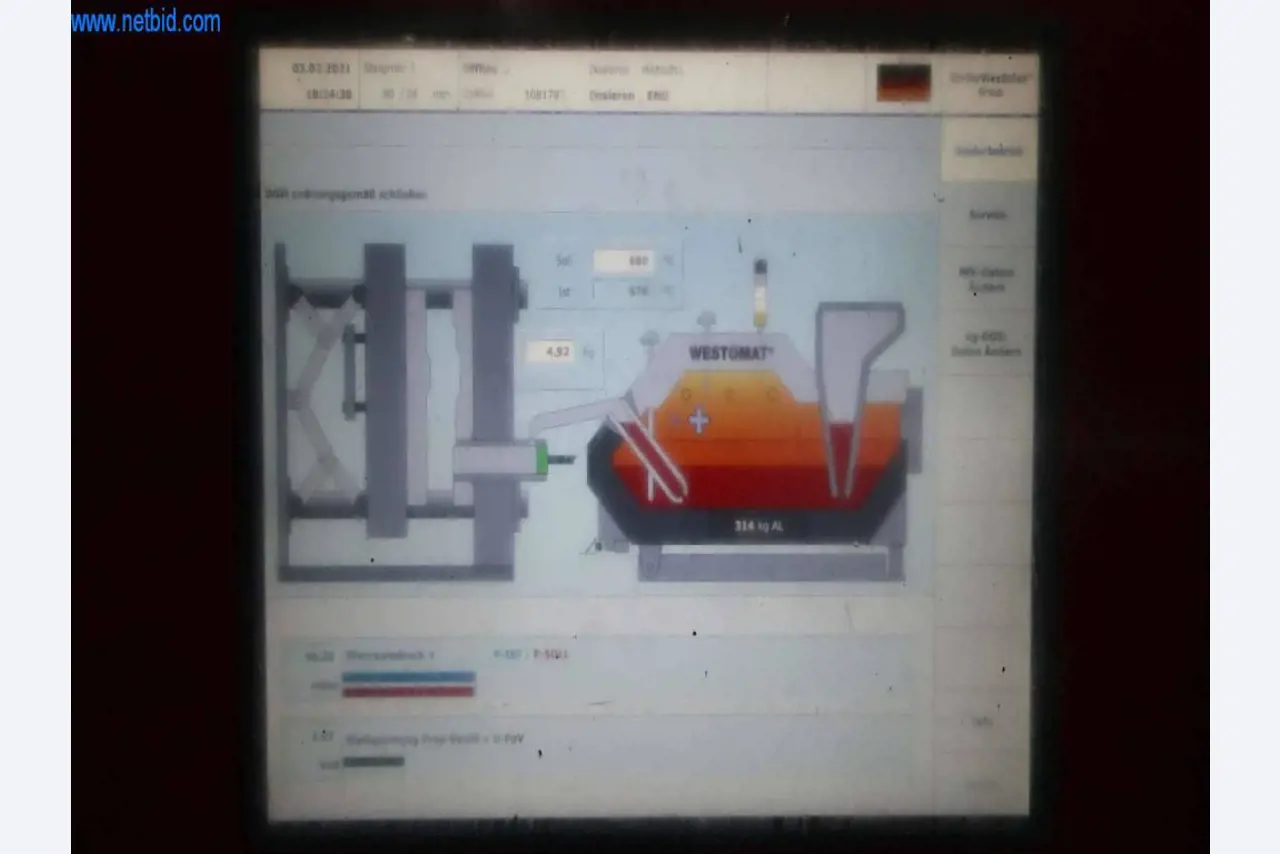This screenshot has width=1280, height=854.
Task: Click the blue pressure bar
Action: pos(408,677)
